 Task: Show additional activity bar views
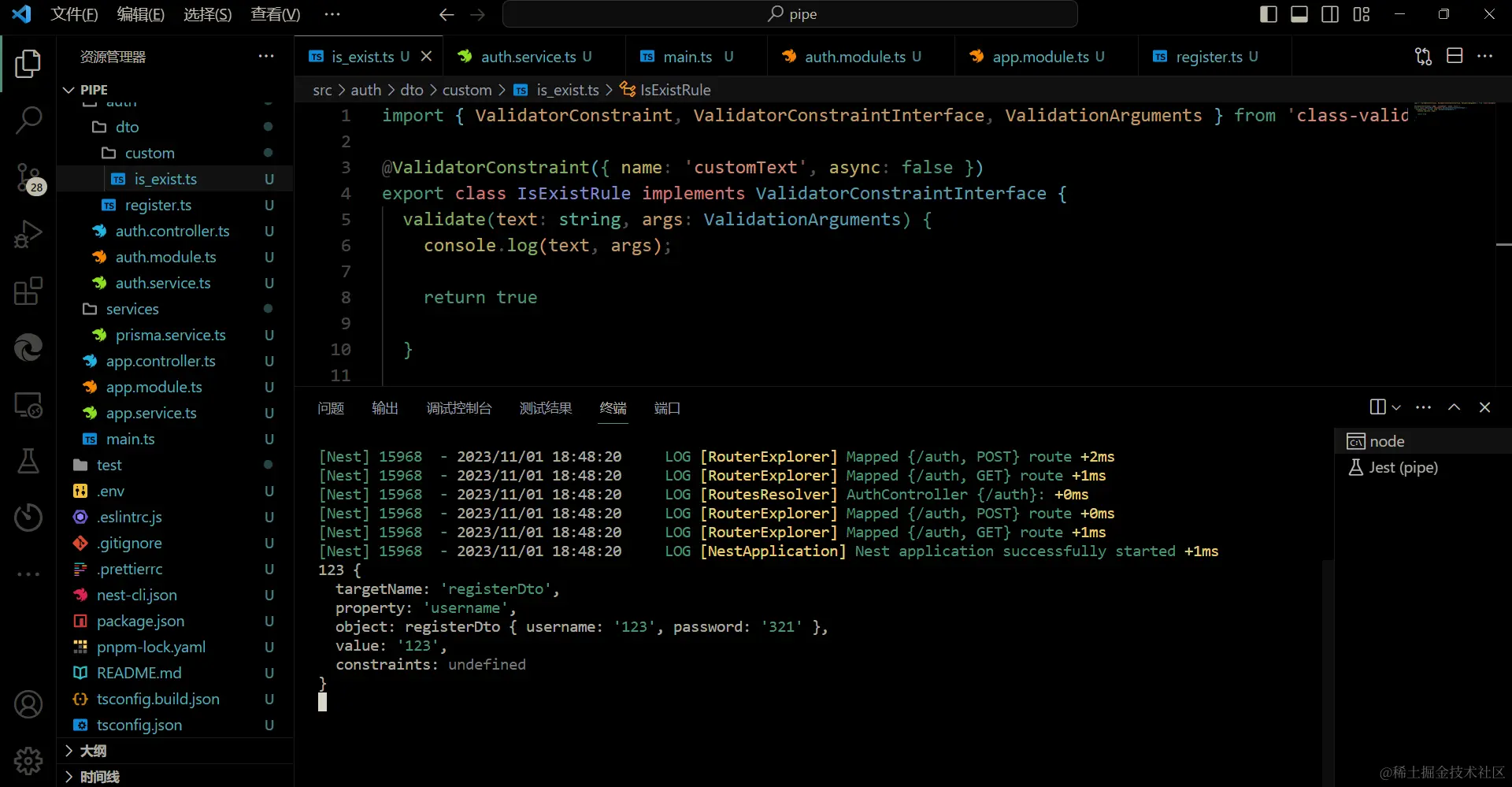point(28,574)
